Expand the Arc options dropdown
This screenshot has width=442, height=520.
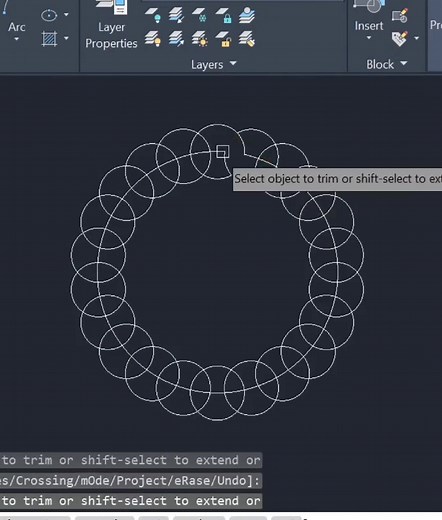pos(16,39)
